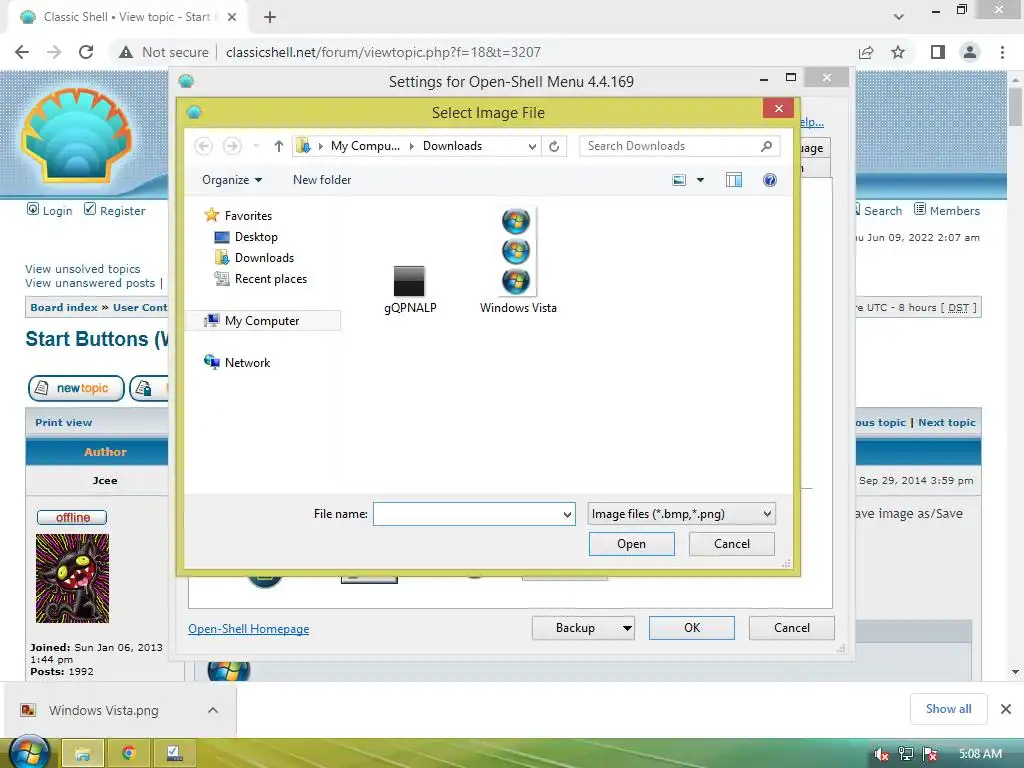Open a new Chrome tab
Image resolution: width=1024 pixels, height=768 pixels.
(270, 17)
